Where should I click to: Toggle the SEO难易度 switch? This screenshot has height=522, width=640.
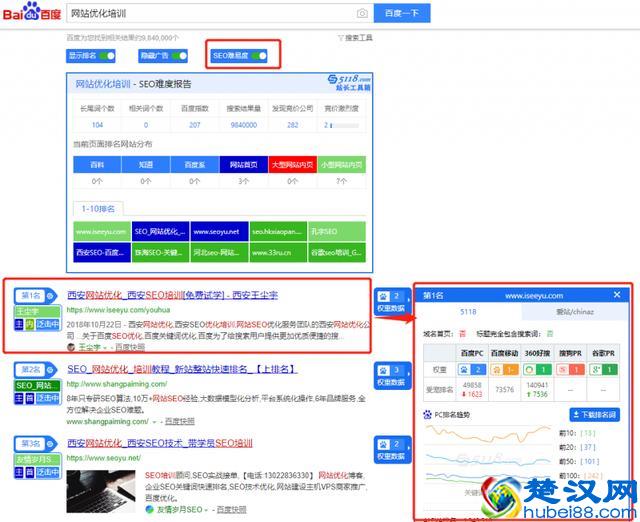259,56
